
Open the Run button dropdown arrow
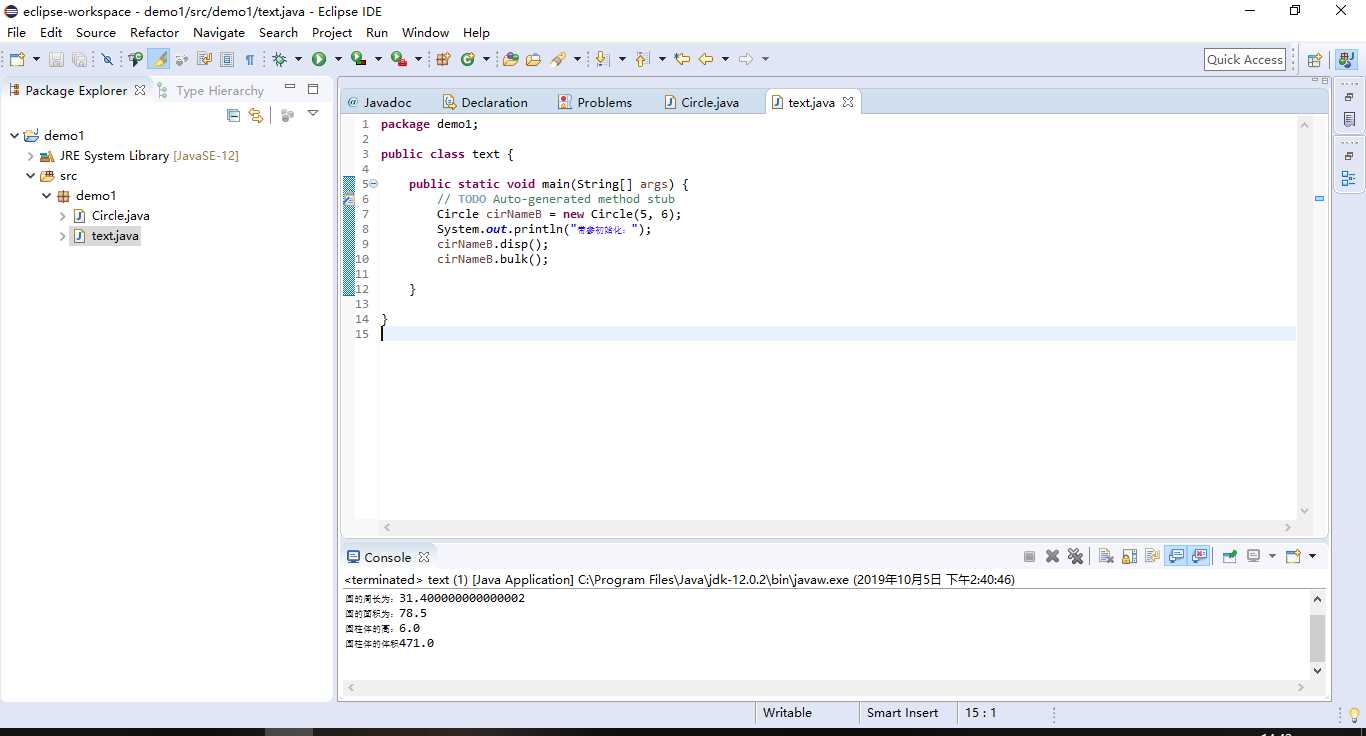click(338, 59)
